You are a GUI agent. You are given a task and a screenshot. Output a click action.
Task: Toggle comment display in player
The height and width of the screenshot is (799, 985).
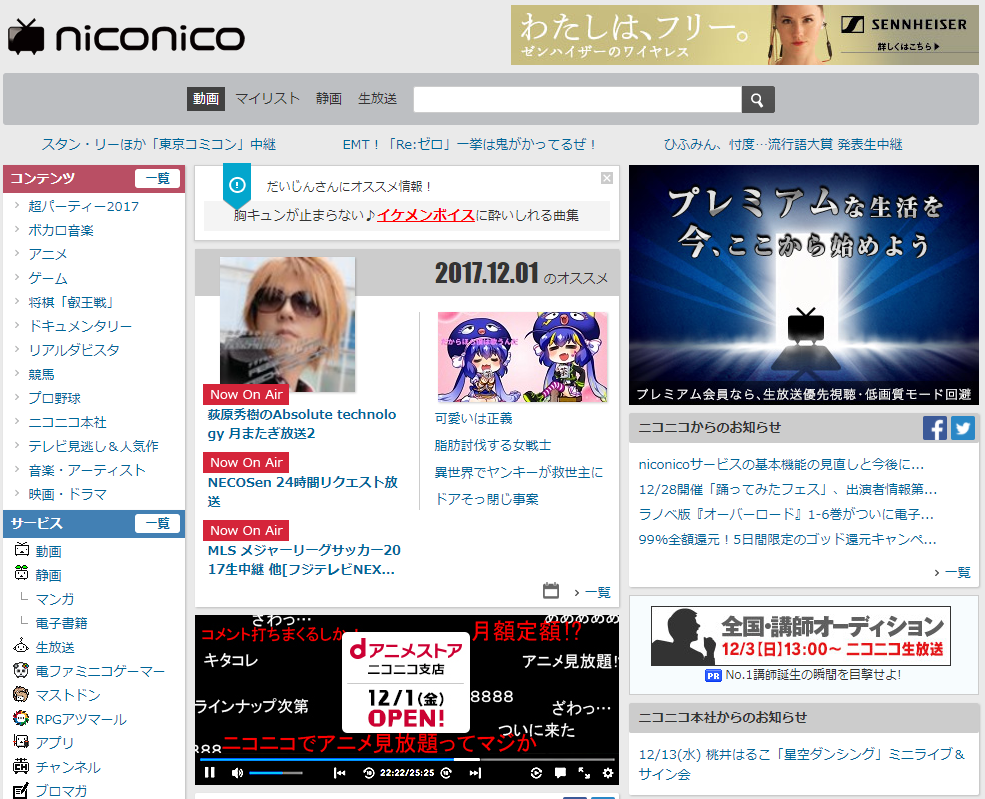point(560,773)
